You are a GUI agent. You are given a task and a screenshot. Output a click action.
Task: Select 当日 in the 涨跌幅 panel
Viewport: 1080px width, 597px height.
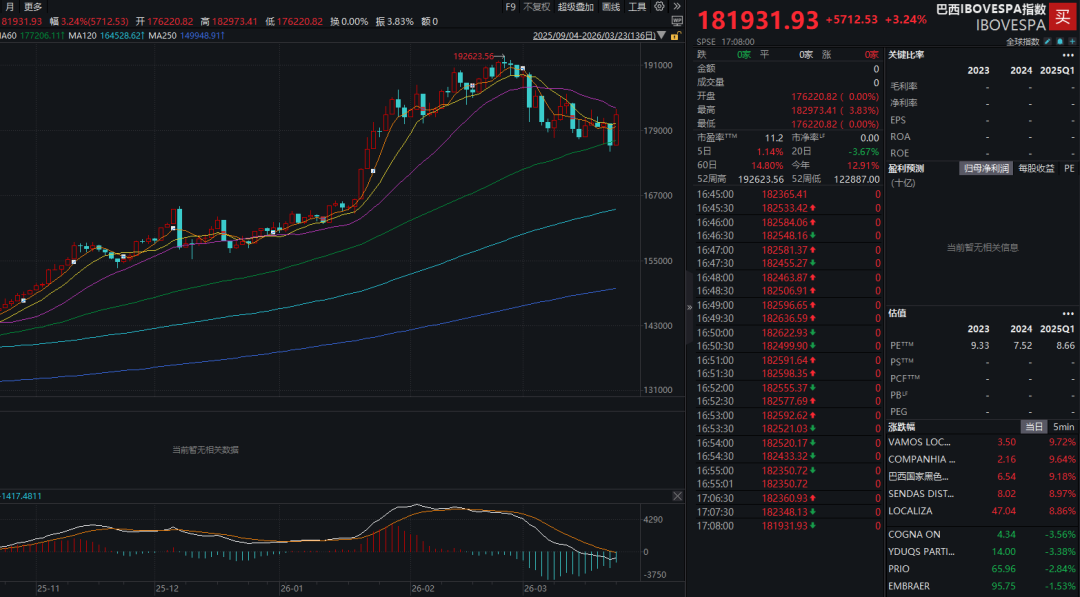(1034, 426)
